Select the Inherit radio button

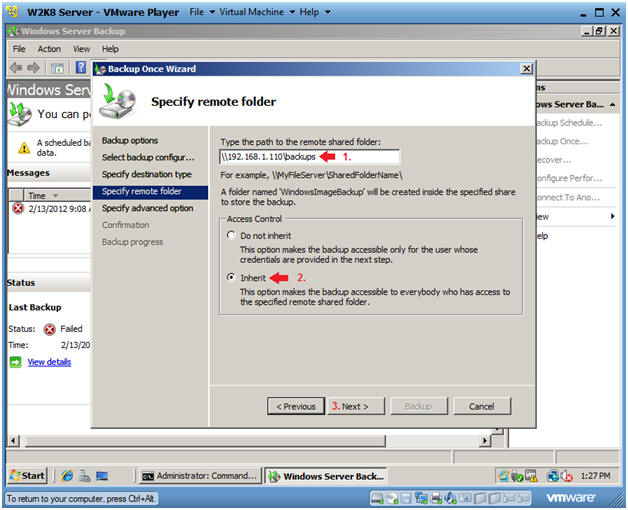[x=231, y=277]
